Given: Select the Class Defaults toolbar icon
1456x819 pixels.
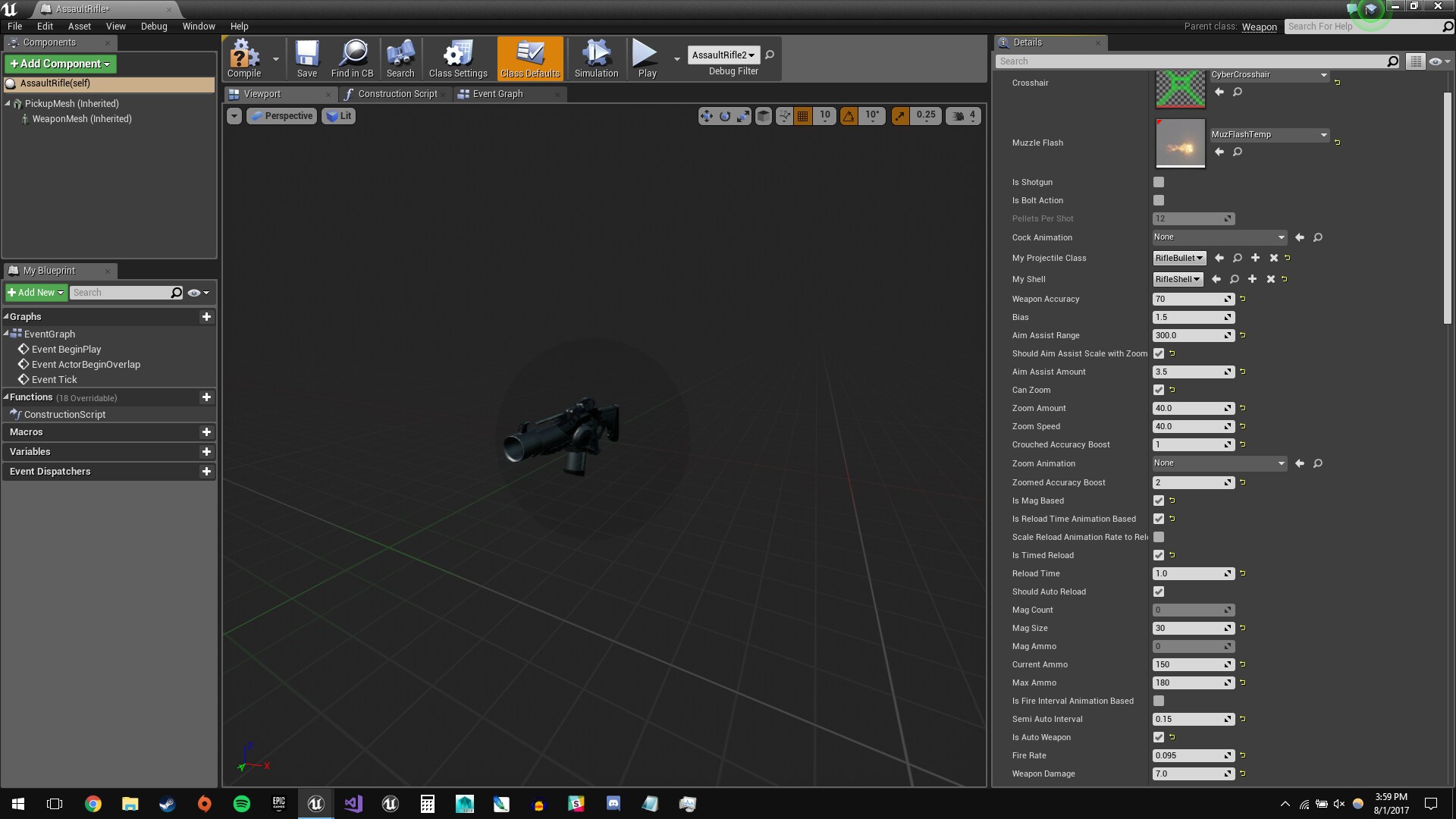Looking at the screenshot, I should click(x=530, y=57).
